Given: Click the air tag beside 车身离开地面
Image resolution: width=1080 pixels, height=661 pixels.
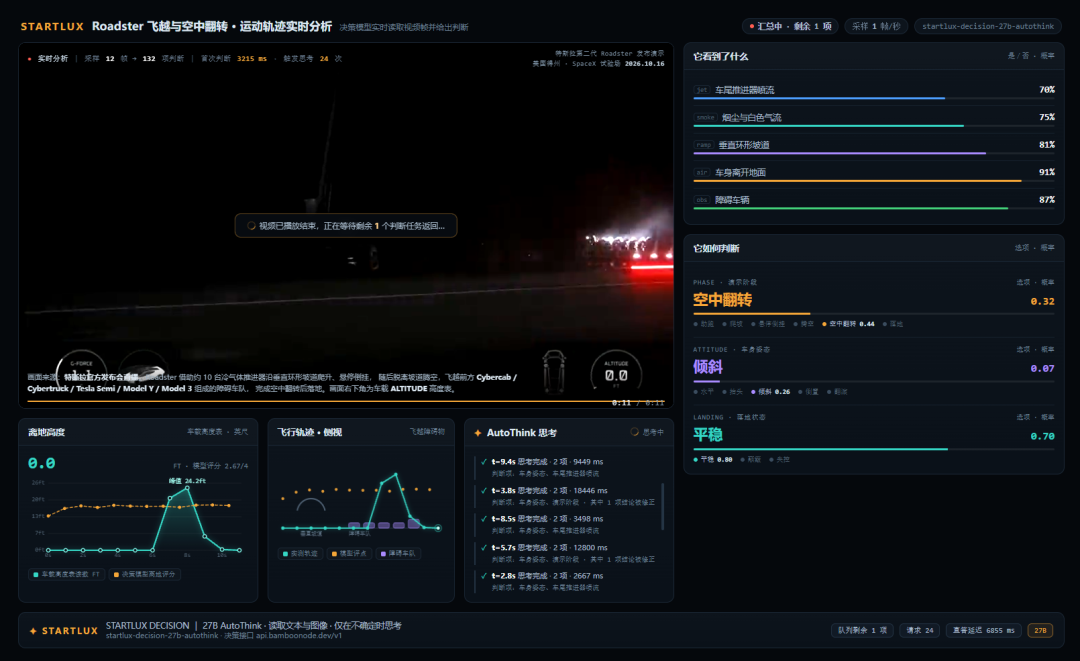Looking at the screenshot, I should [702, 173].
